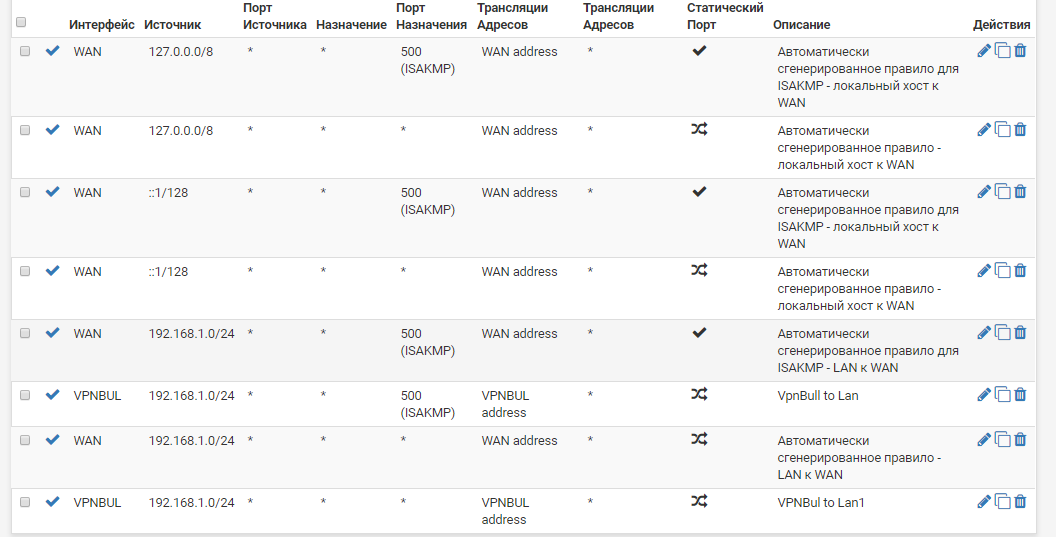Delete first 127.0.0.0/8 ISAKMP rule
The height and width of the screenshot is (537, 1056).
click(1020, 51)
